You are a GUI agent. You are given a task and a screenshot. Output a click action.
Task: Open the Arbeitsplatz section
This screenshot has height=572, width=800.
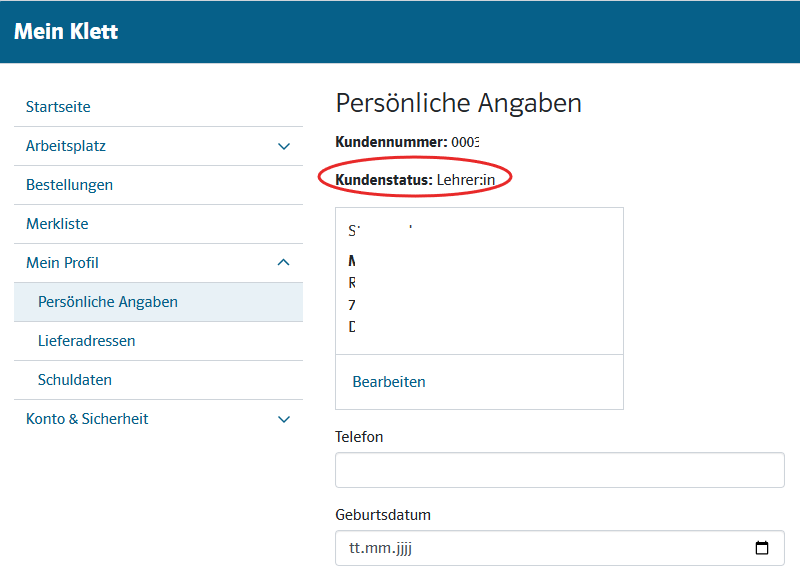click(66, 146)
